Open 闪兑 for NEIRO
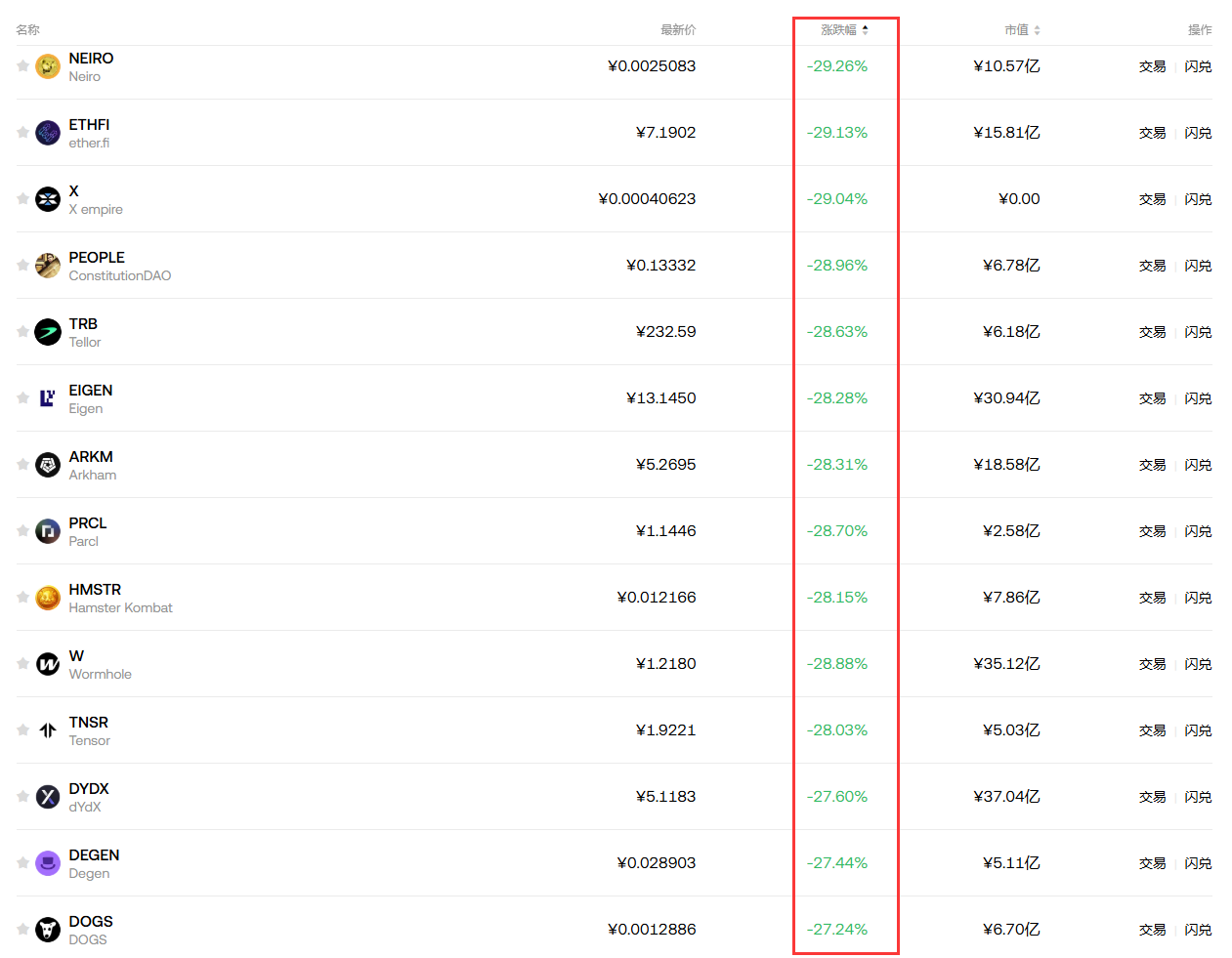Image resolution: width=1232 pixels, height=958 pixels. 1198,66
